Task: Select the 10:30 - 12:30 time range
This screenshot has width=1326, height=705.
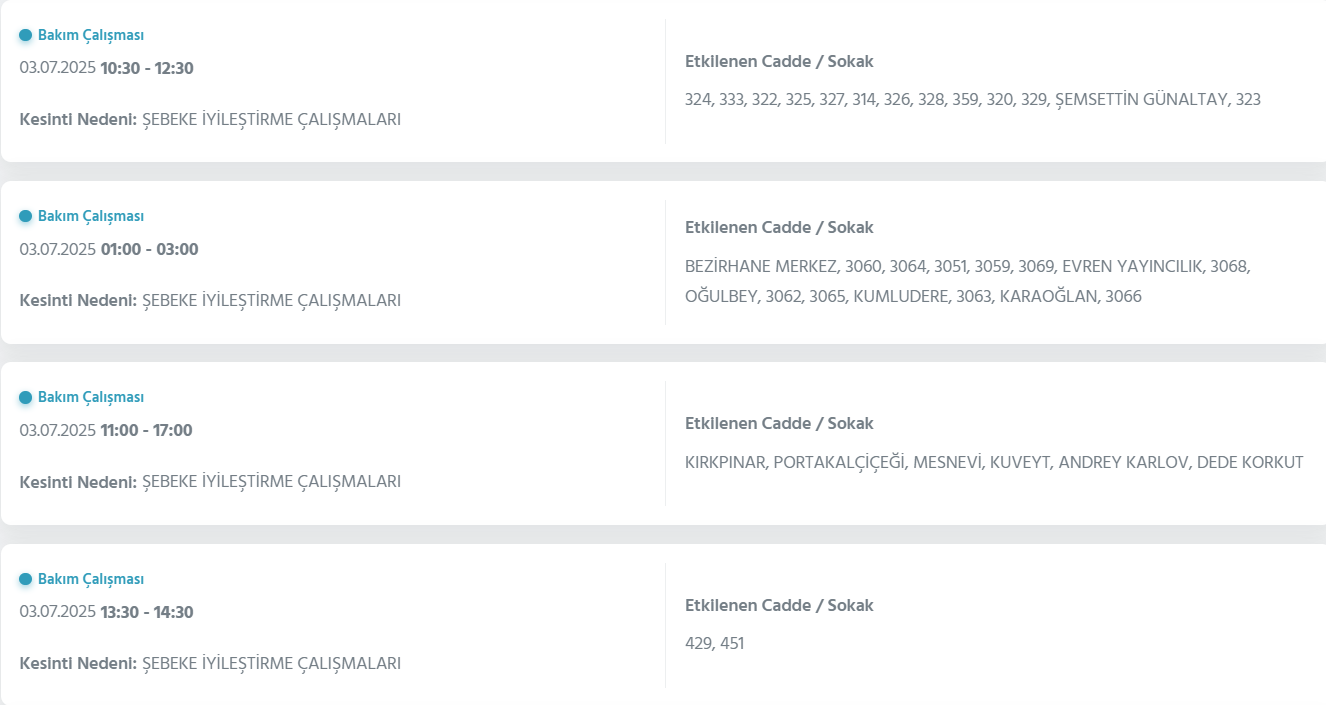Action: pos(147,69)
